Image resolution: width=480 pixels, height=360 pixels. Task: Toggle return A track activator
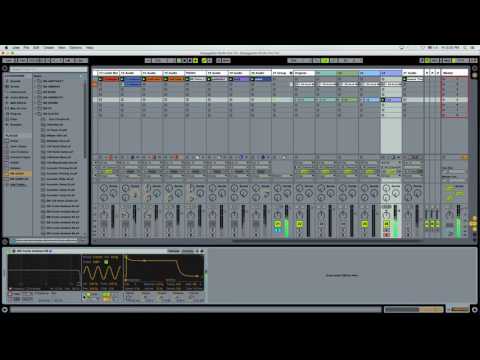pos(427,224)
